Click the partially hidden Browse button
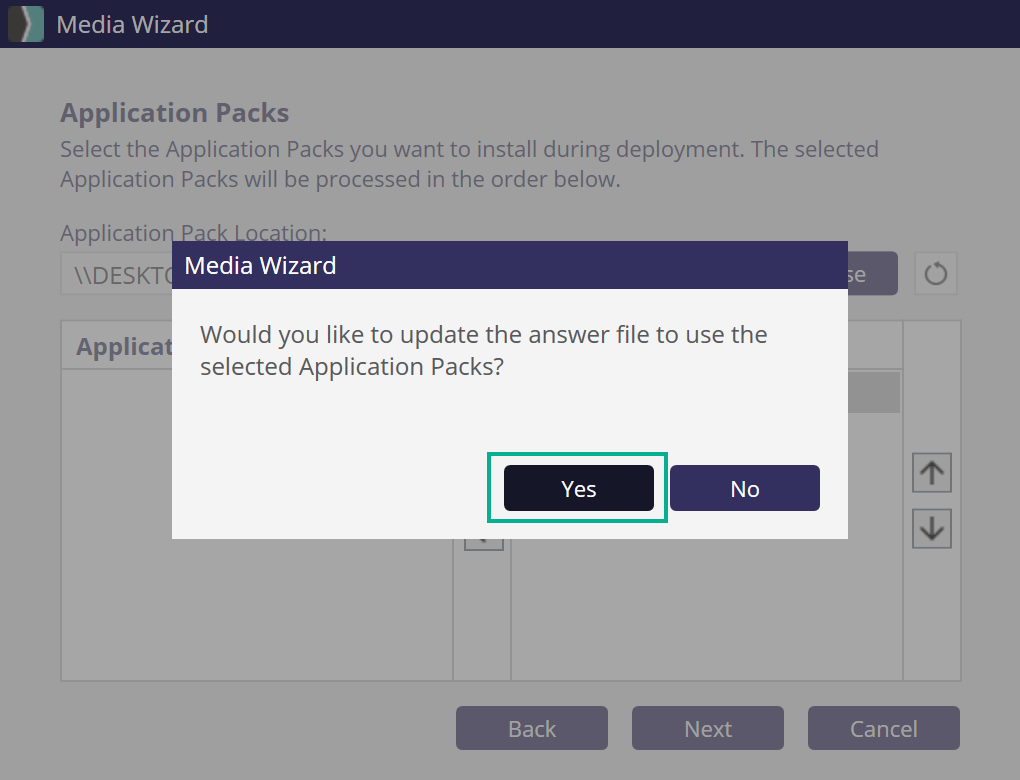Image resolution: width=1020 pixels, height=780 pixels. [x=872, y=274]
